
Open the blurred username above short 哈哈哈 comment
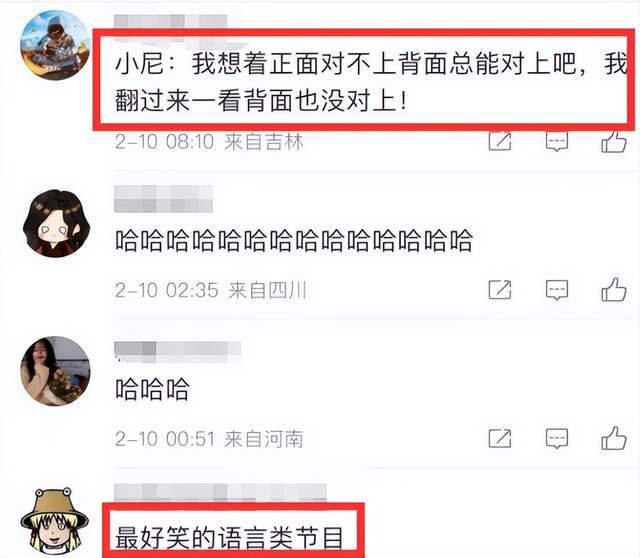[178, 352]
